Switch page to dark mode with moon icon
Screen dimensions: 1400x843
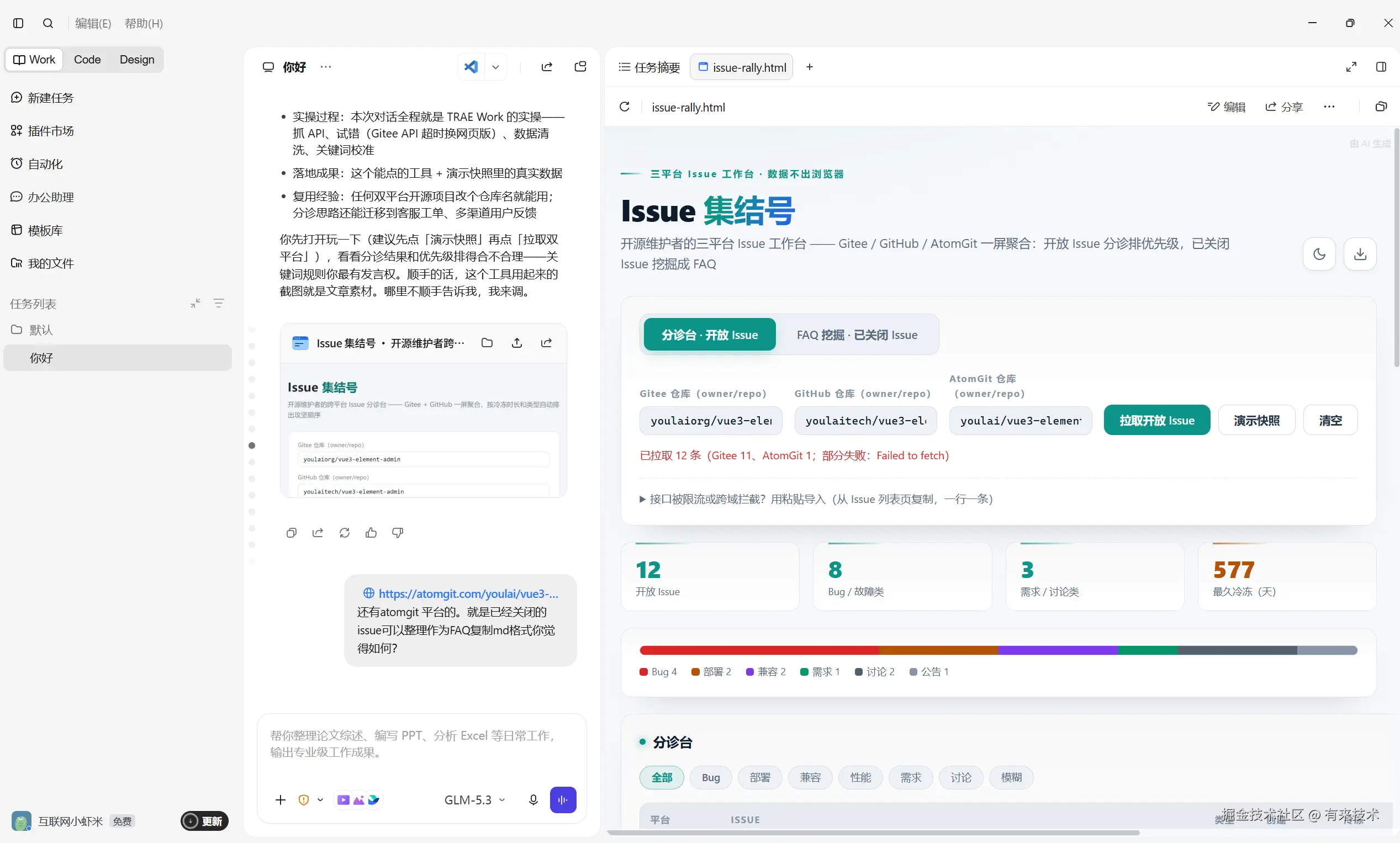pos(1319,254)
